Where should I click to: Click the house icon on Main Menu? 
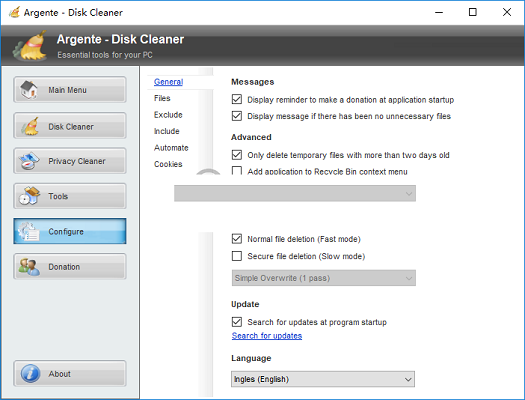29,90
